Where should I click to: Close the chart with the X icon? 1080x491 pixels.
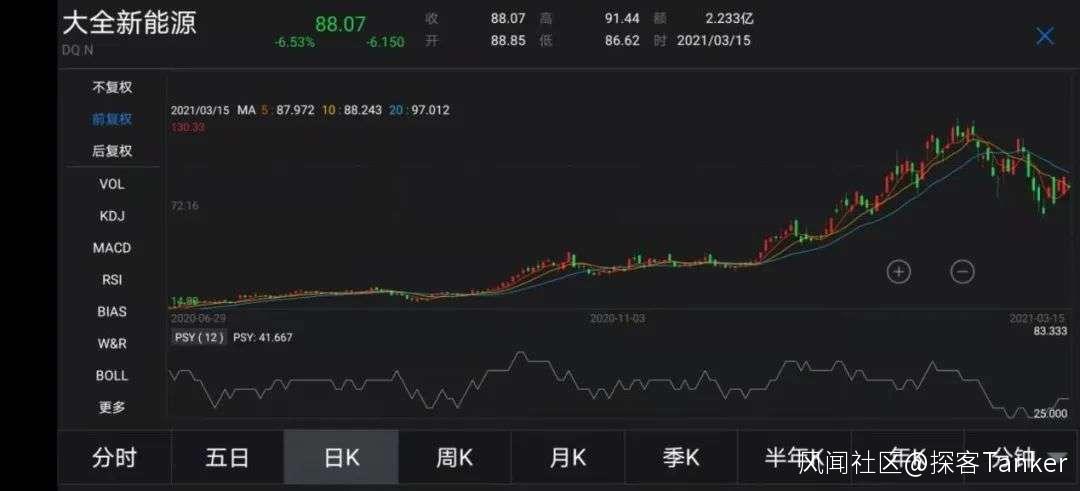click(x=1045, y=36)
